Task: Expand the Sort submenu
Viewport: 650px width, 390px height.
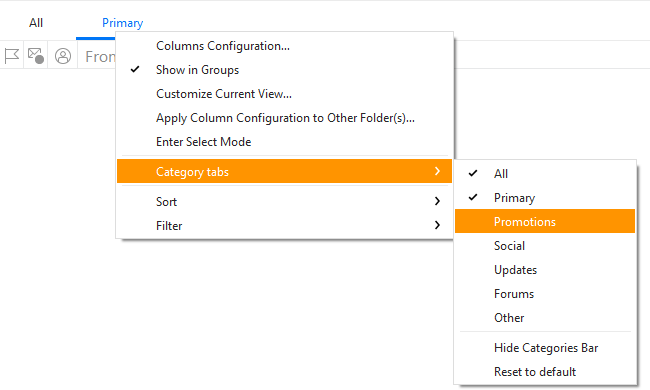Action: coord(284,201)
